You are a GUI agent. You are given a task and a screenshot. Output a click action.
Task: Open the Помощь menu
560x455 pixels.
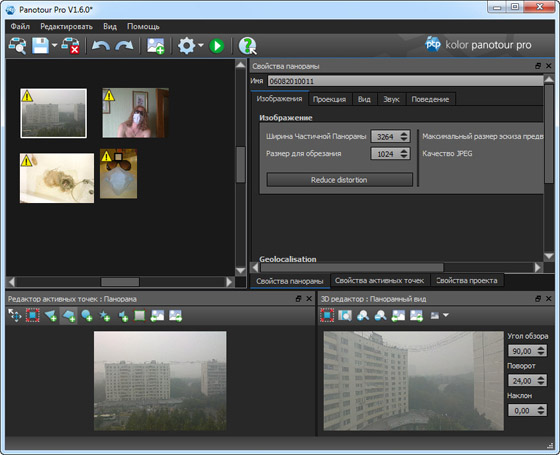(x=143, y=26)
